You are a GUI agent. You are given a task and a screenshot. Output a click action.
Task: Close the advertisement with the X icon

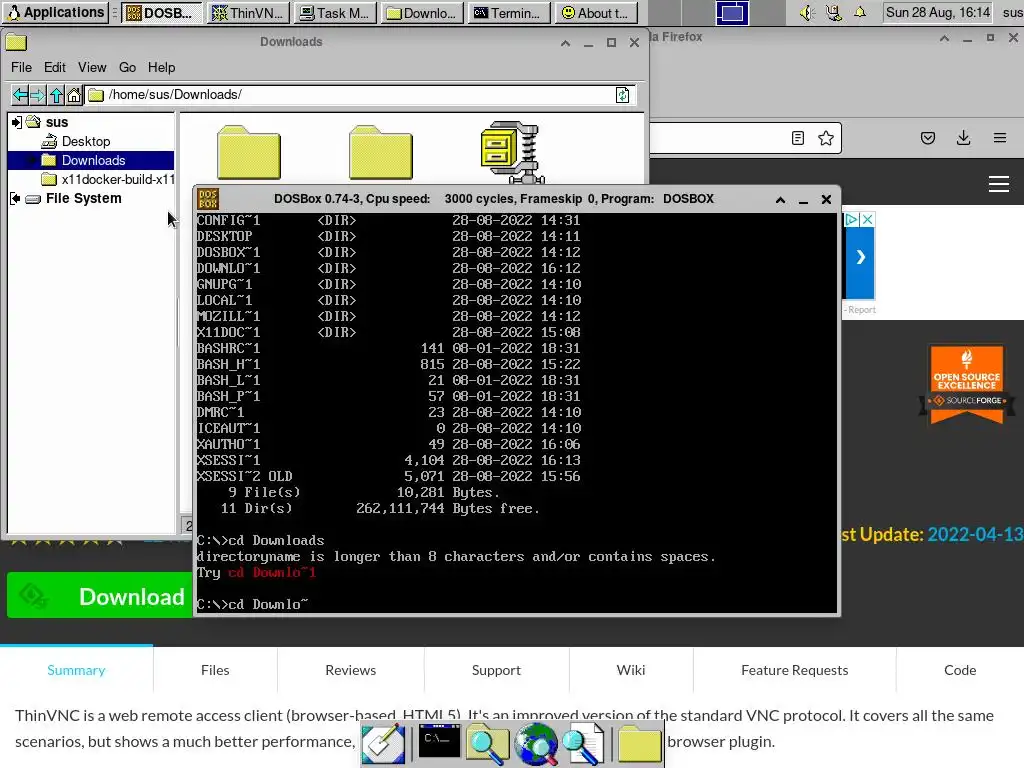[x=867, y=219]
